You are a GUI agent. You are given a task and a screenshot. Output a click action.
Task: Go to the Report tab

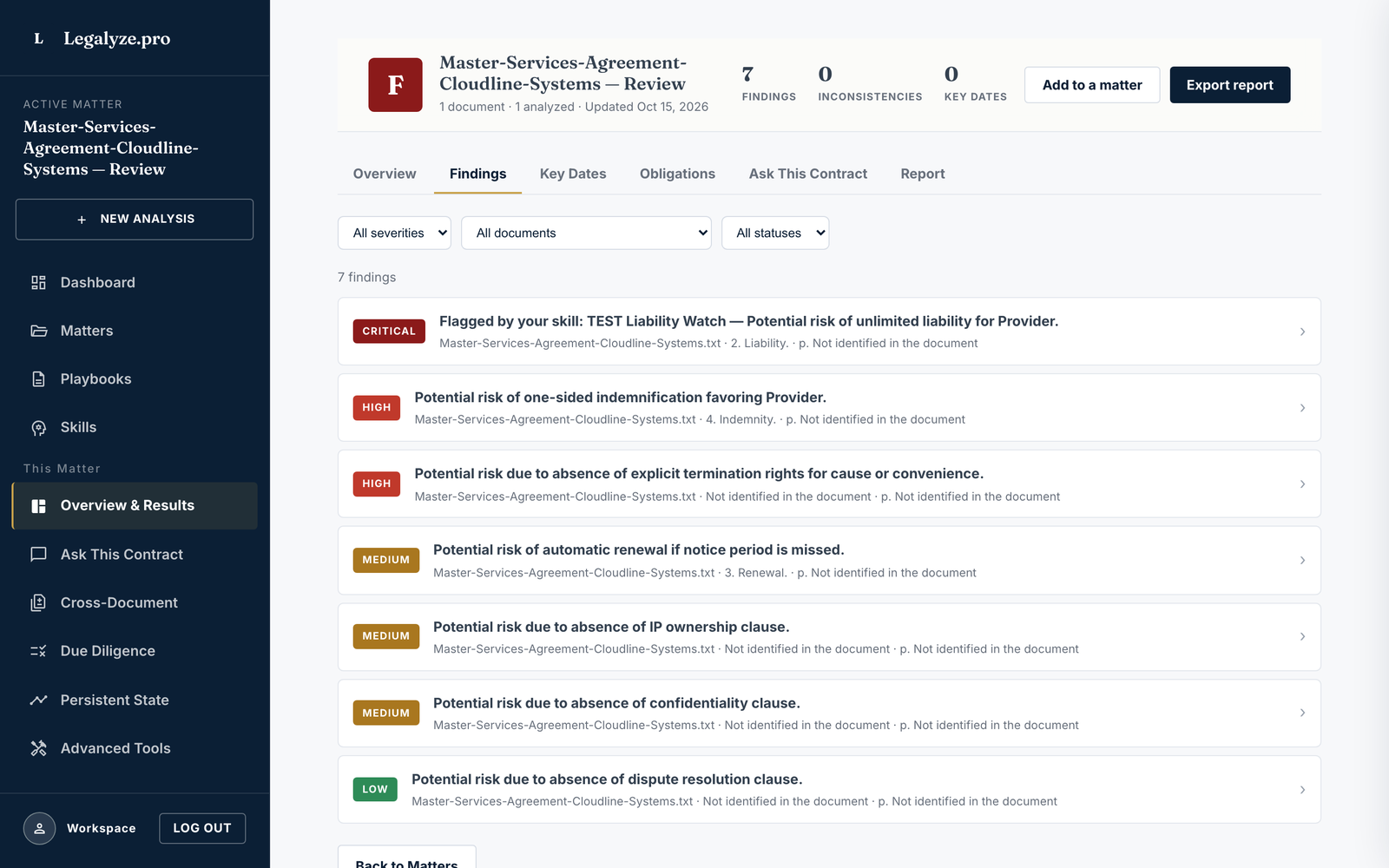coord(923,174)
